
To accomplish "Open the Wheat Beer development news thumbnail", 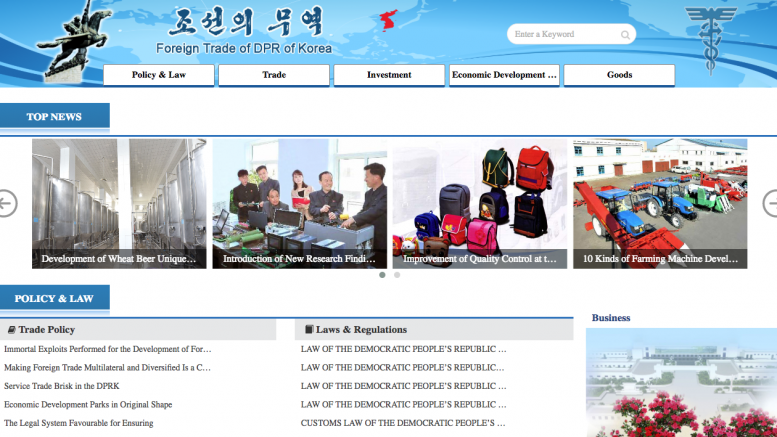I will (x=119, y=203).
